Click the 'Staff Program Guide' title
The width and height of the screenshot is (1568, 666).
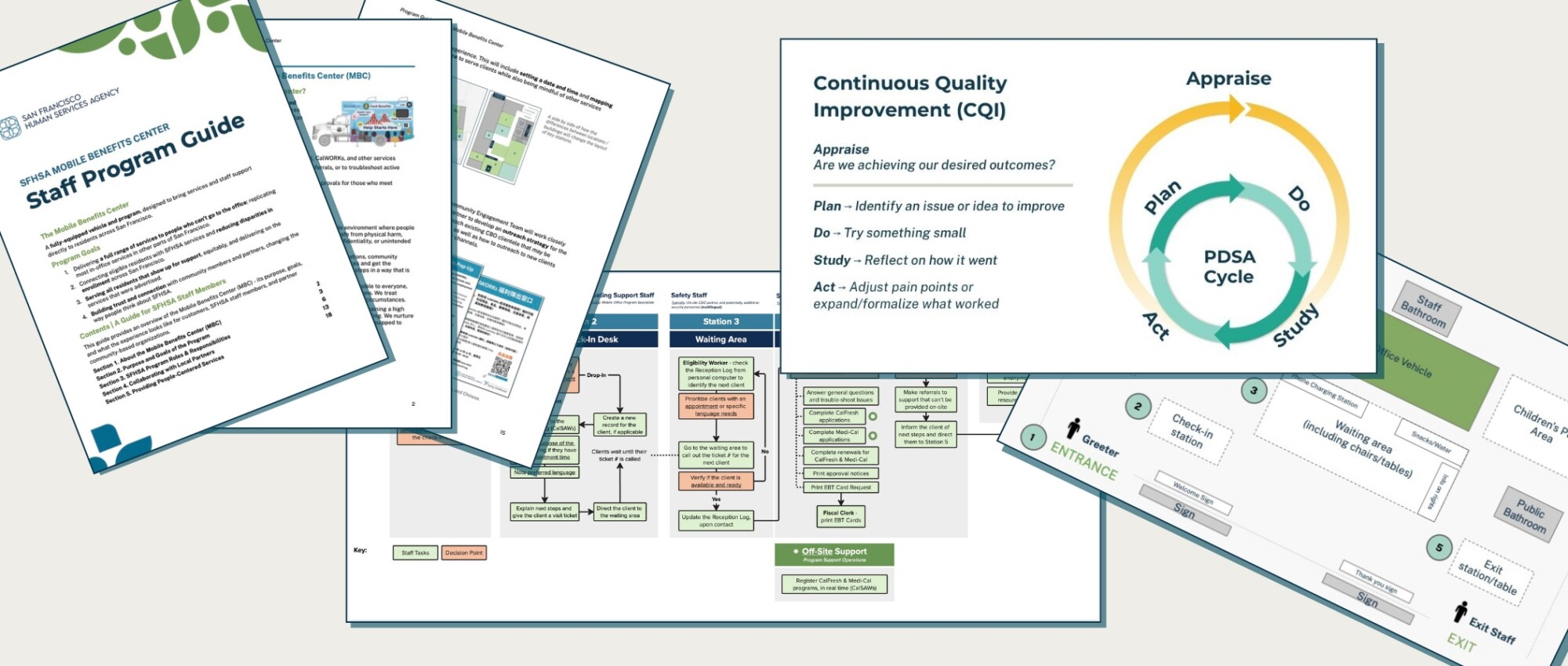coord(136,161)
